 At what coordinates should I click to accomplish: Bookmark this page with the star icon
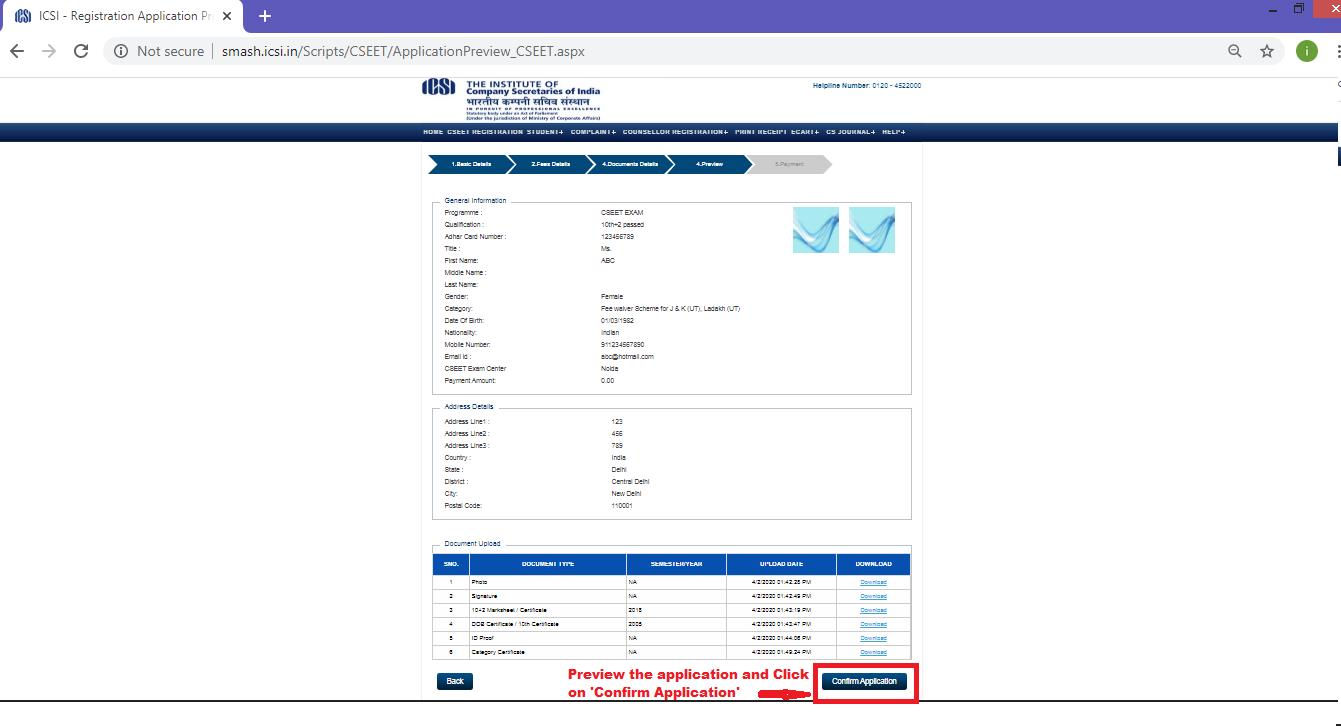1267,51
